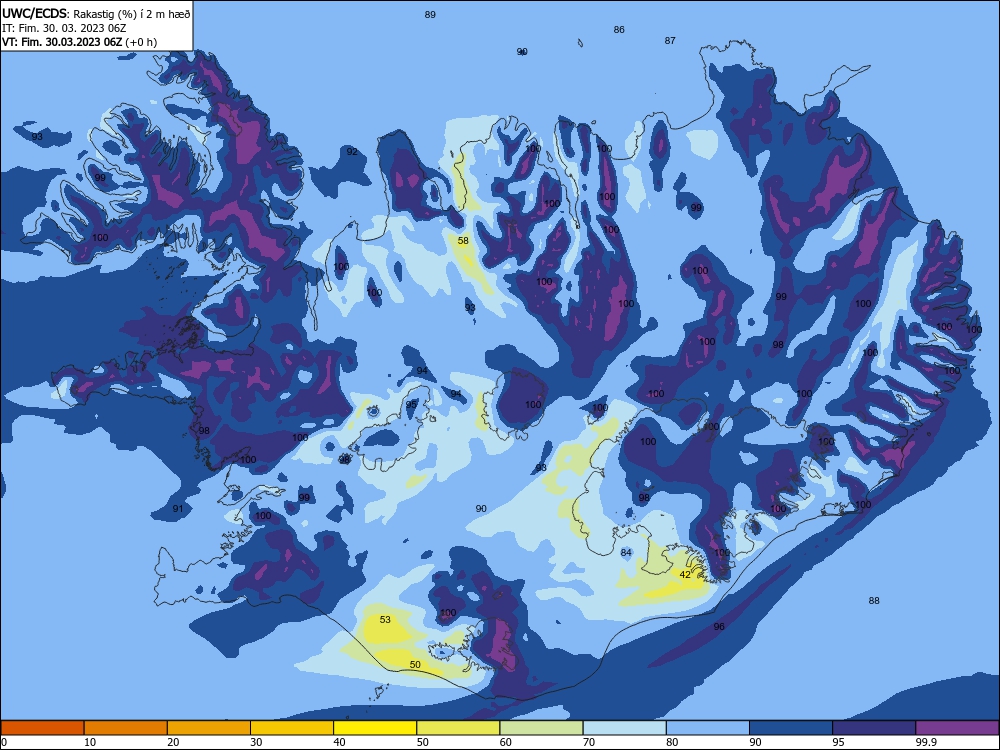Click the 'UWC/ECDS' header text
The width and height of the screenshot is (1000, 750).
tap(34, 14)
